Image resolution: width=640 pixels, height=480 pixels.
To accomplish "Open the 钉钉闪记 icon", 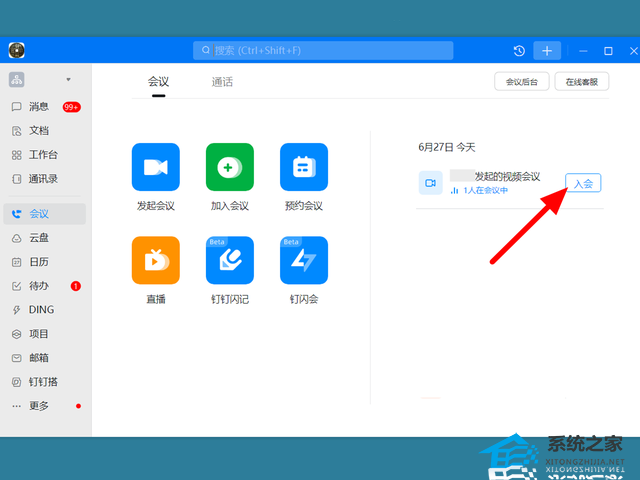I will click(230, 260).
